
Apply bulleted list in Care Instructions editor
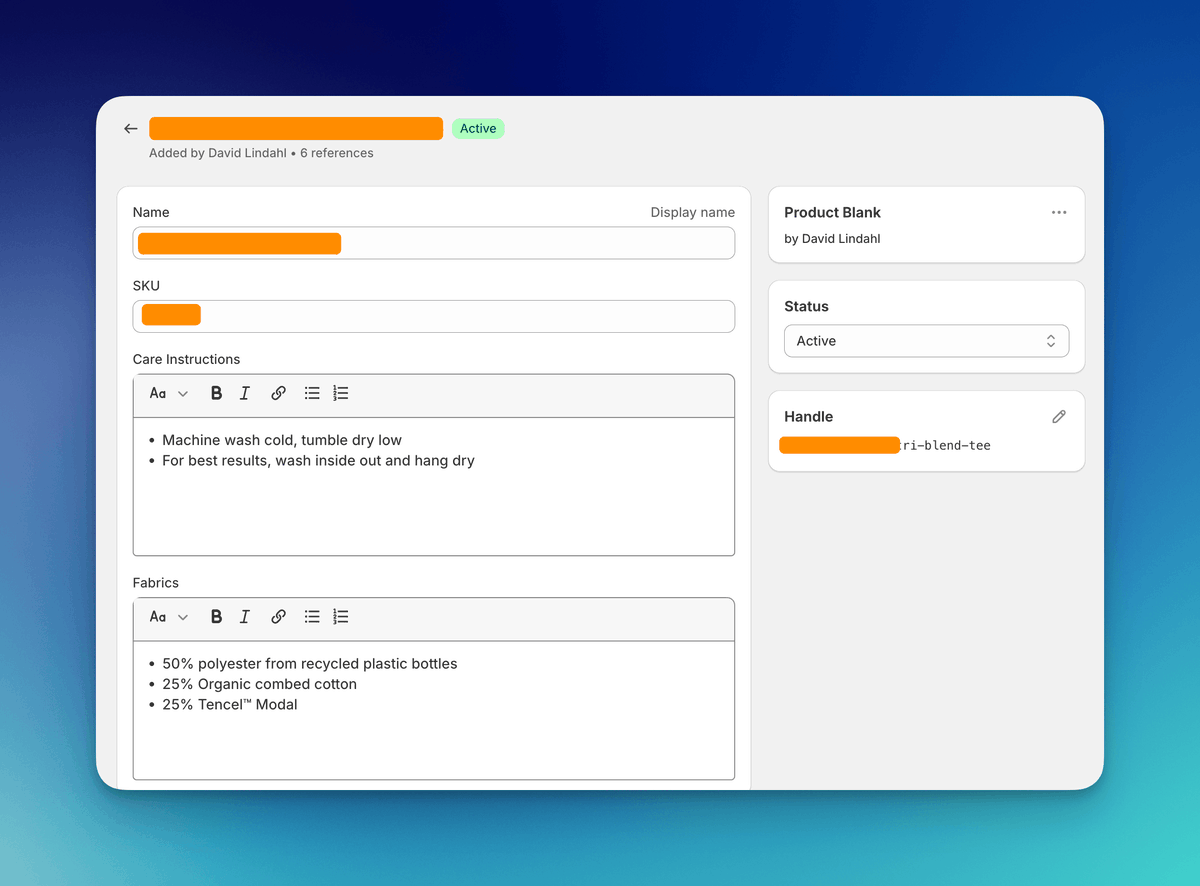coord(312,394)
